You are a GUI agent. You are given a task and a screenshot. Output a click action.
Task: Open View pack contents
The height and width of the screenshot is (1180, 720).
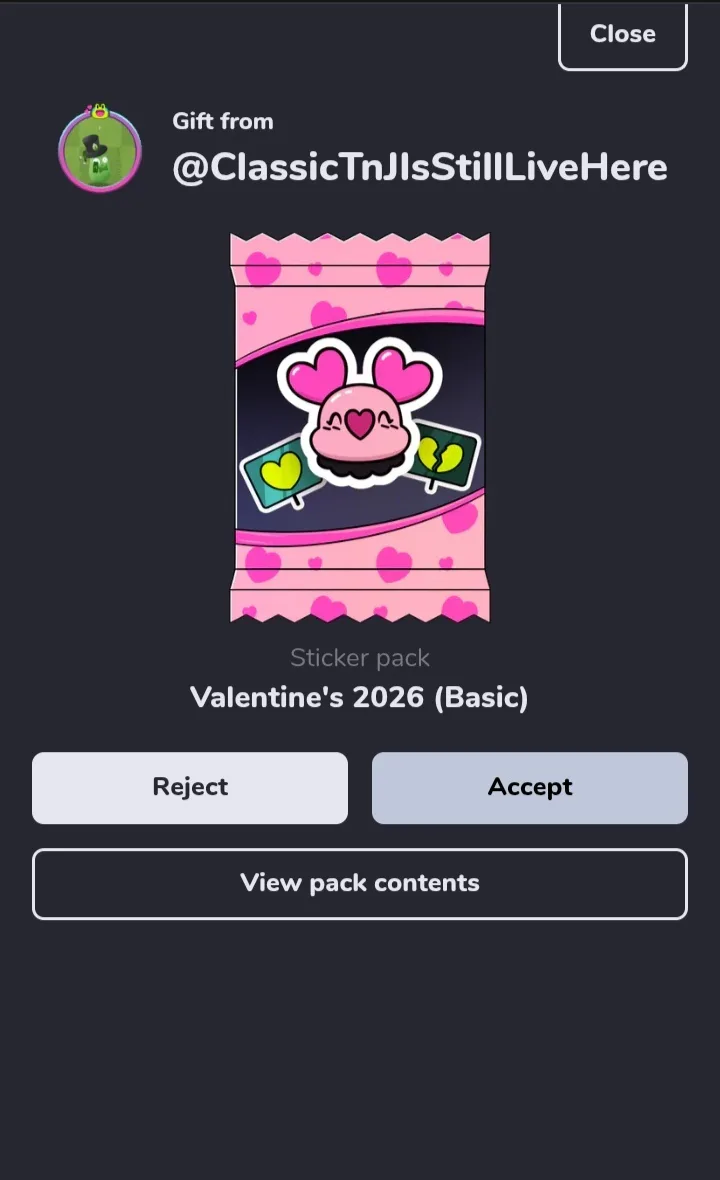click(x=360, y=883)
